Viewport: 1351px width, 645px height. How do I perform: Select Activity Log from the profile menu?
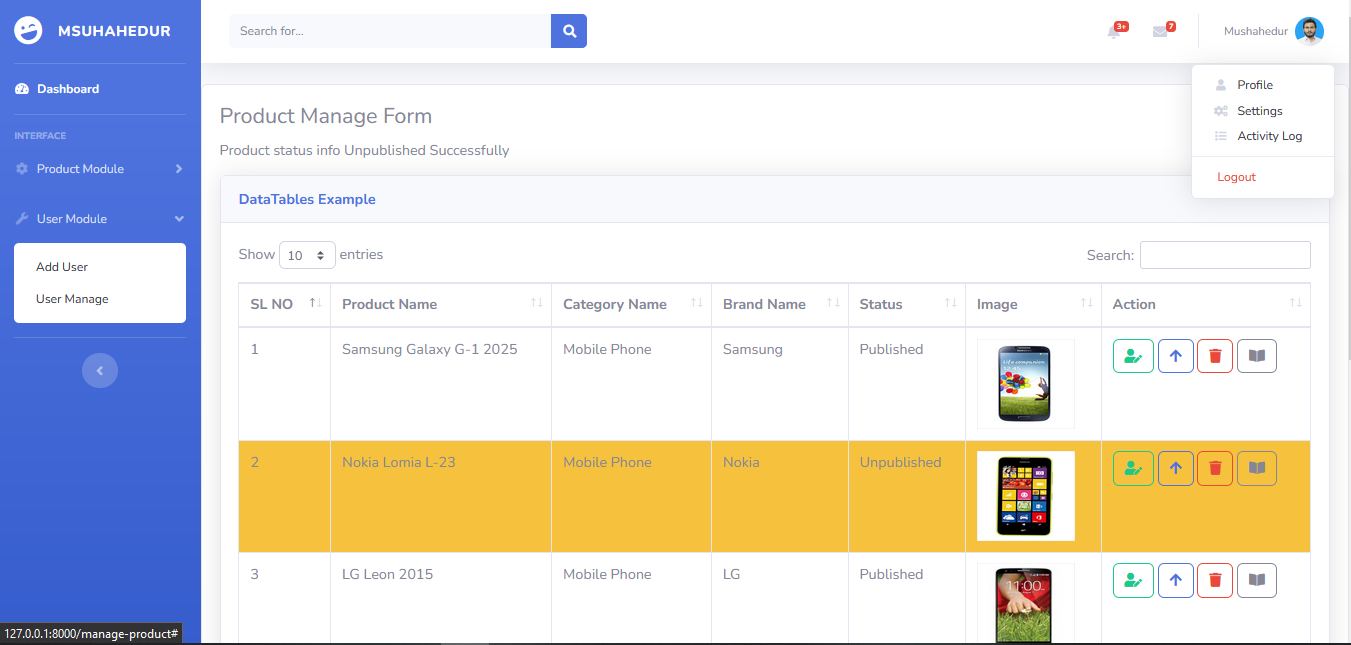click(1268, 135)
